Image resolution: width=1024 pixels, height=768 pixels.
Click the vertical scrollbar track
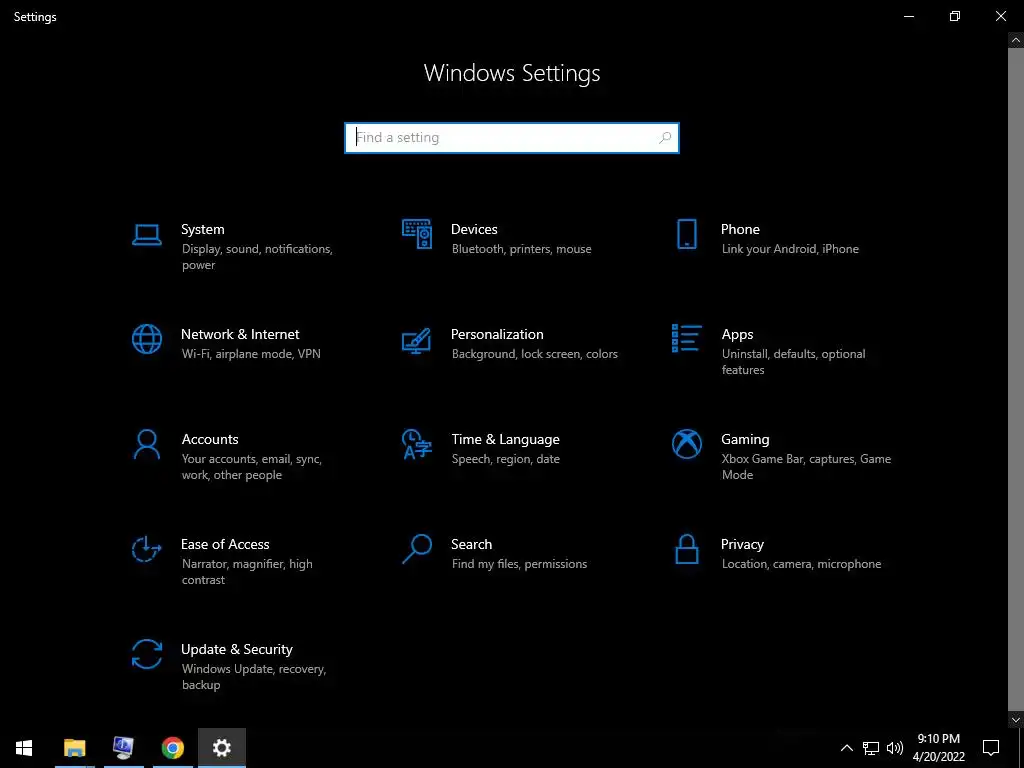coord(1016,380)
